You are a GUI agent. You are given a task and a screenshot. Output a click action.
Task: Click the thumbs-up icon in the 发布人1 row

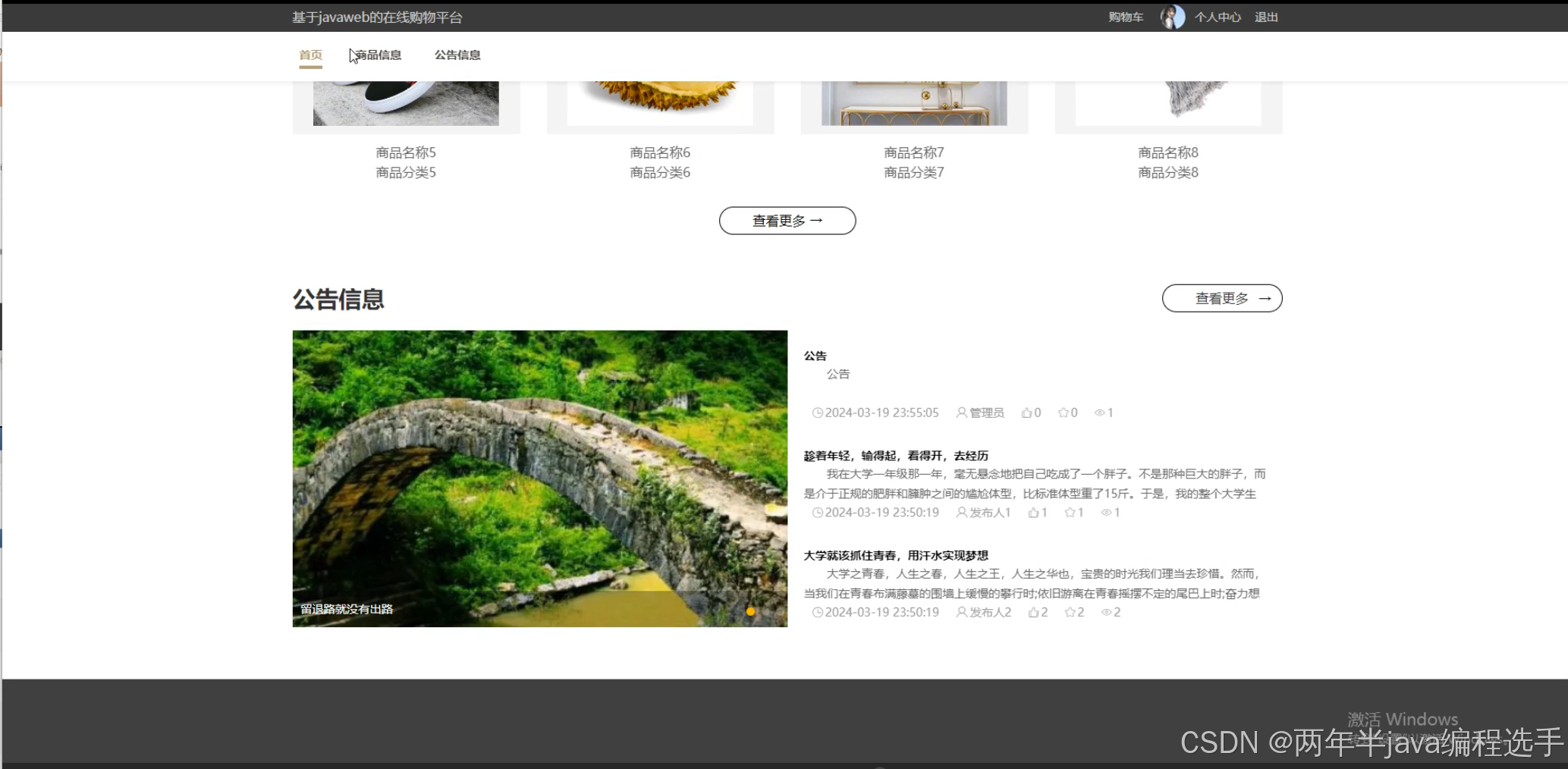[x=1033, y=513]
